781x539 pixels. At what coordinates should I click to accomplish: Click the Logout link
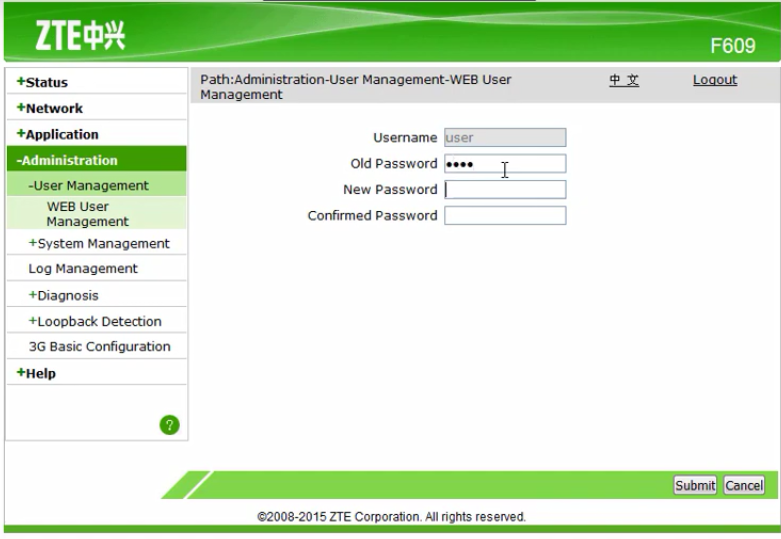click(x=715, y=80)
